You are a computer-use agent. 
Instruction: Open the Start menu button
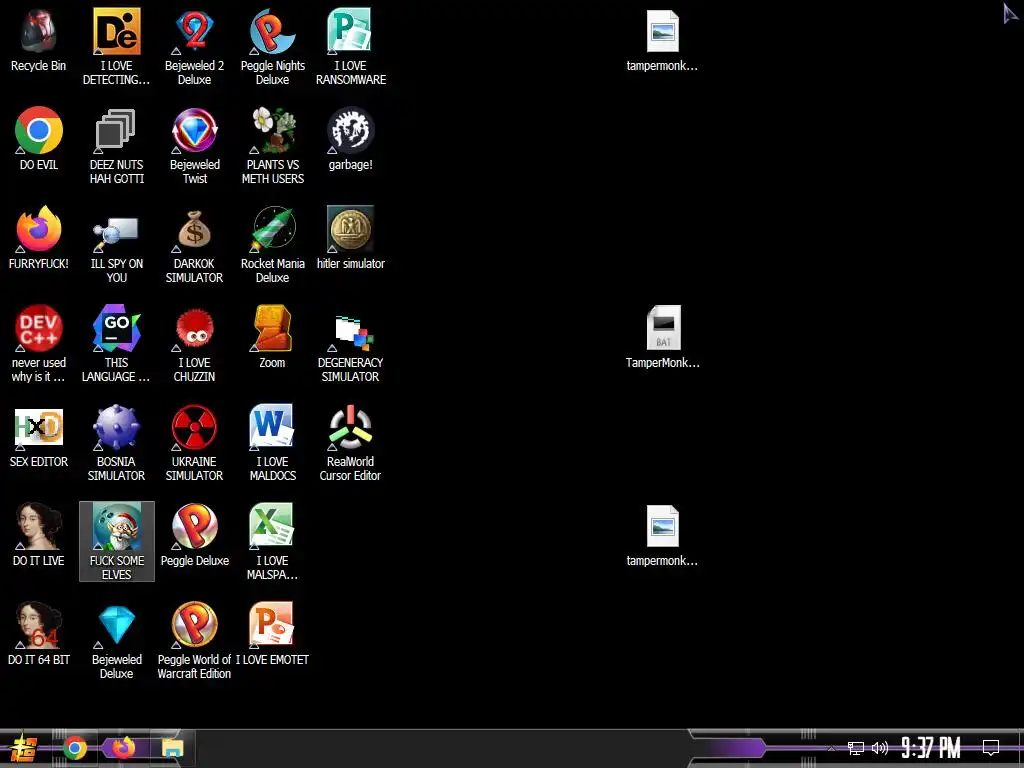[x=24, y=748]
